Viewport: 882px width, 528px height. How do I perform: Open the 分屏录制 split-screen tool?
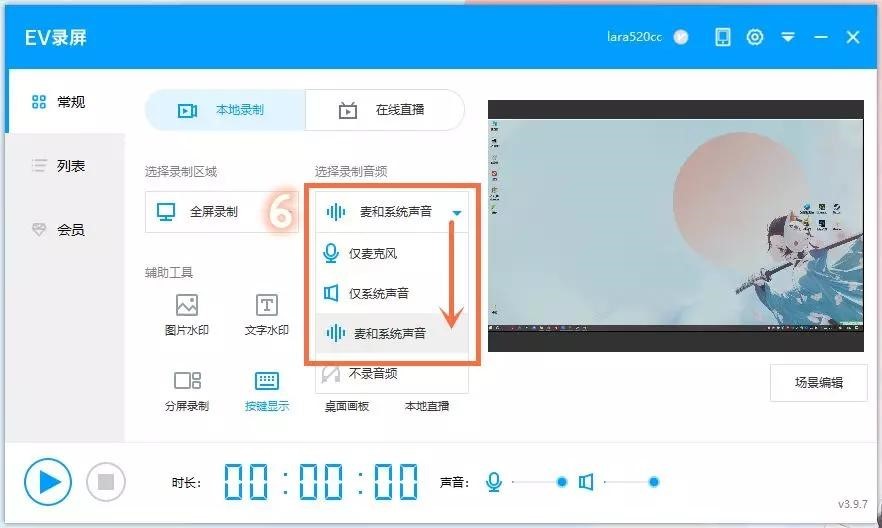[x=187, y=392]
